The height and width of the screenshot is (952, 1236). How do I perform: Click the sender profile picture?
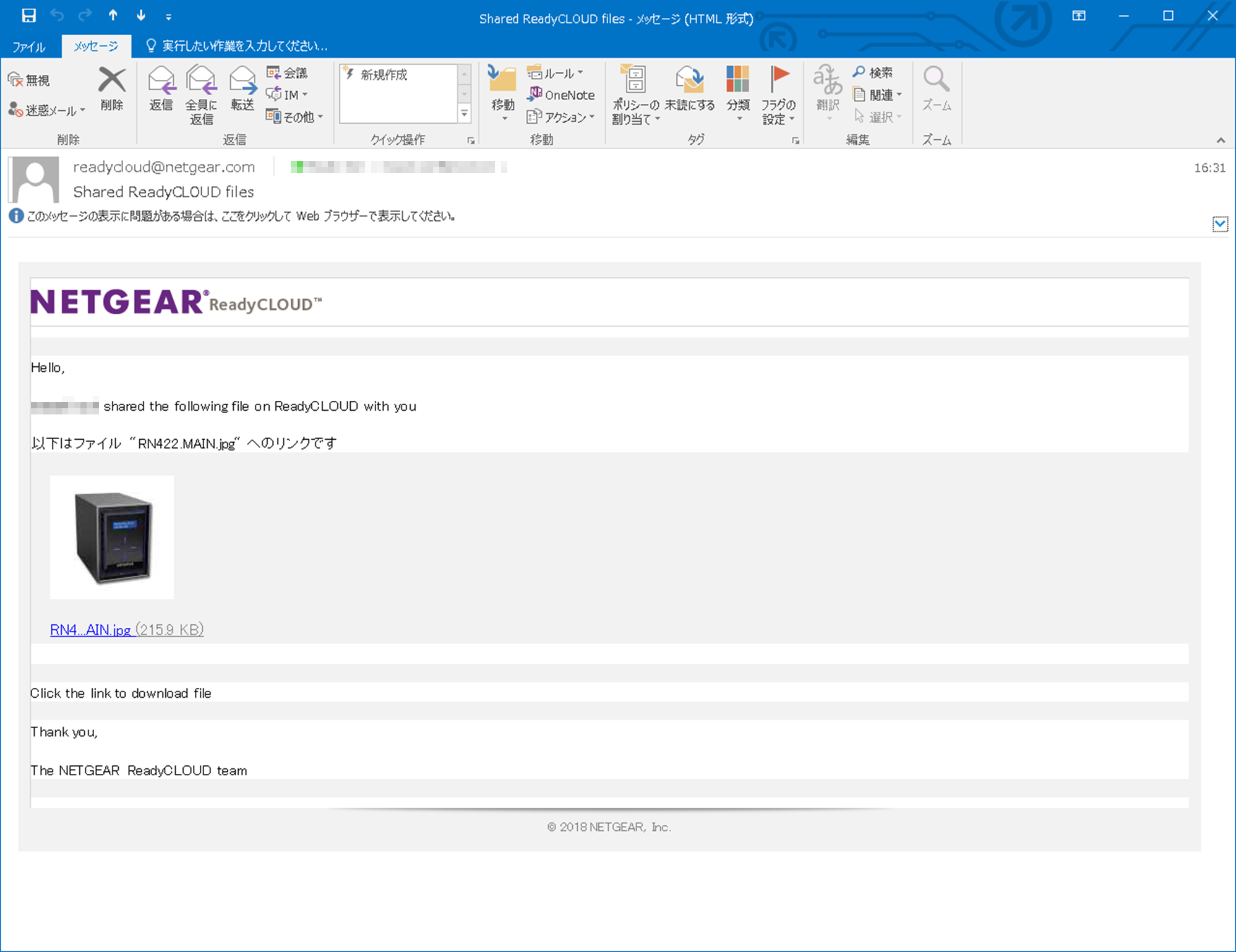coord(34,179)
